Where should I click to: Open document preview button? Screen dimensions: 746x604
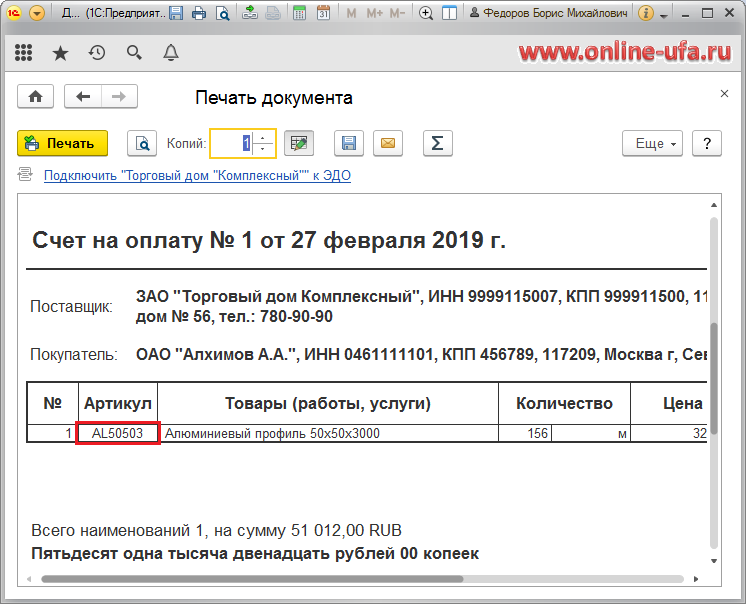[142, 143]
